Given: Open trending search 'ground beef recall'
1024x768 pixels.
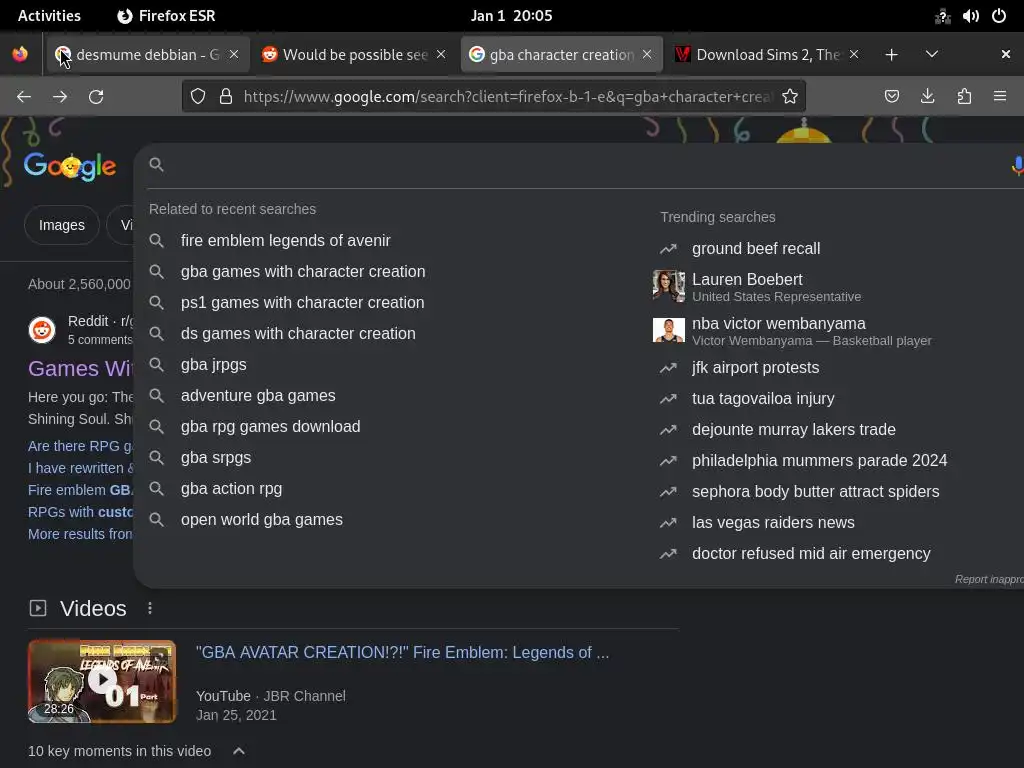Looking at the screenshot, I should (x=756, y=249).
